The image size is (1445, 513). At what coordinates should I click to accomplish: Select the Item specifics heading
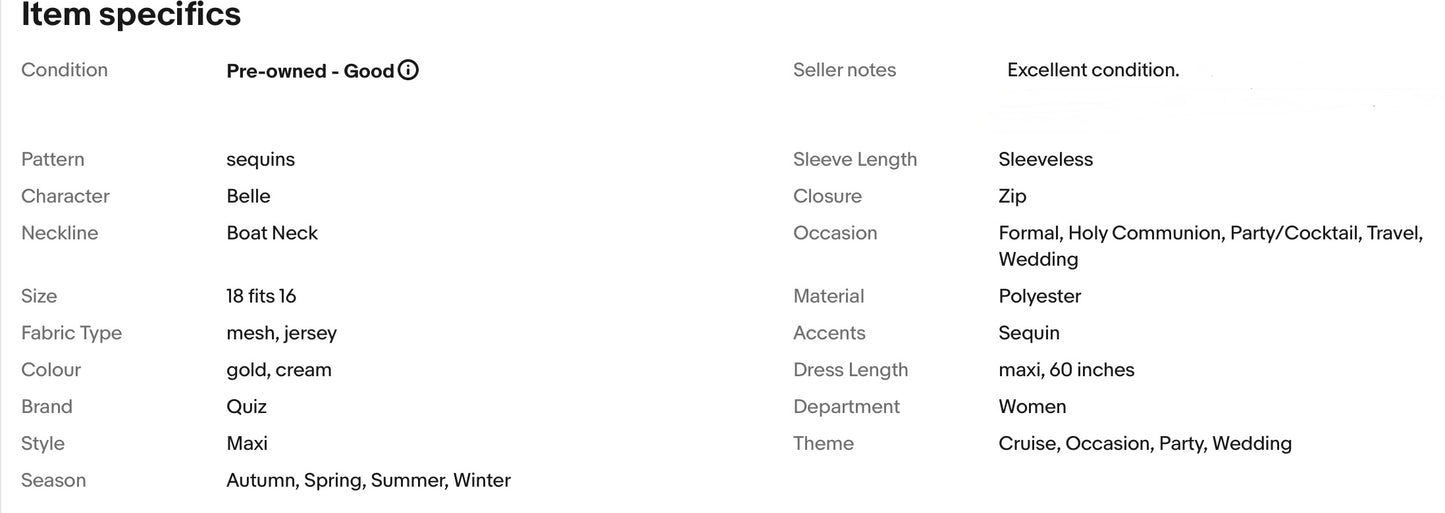pyautogui.click(x=131, y=15)
